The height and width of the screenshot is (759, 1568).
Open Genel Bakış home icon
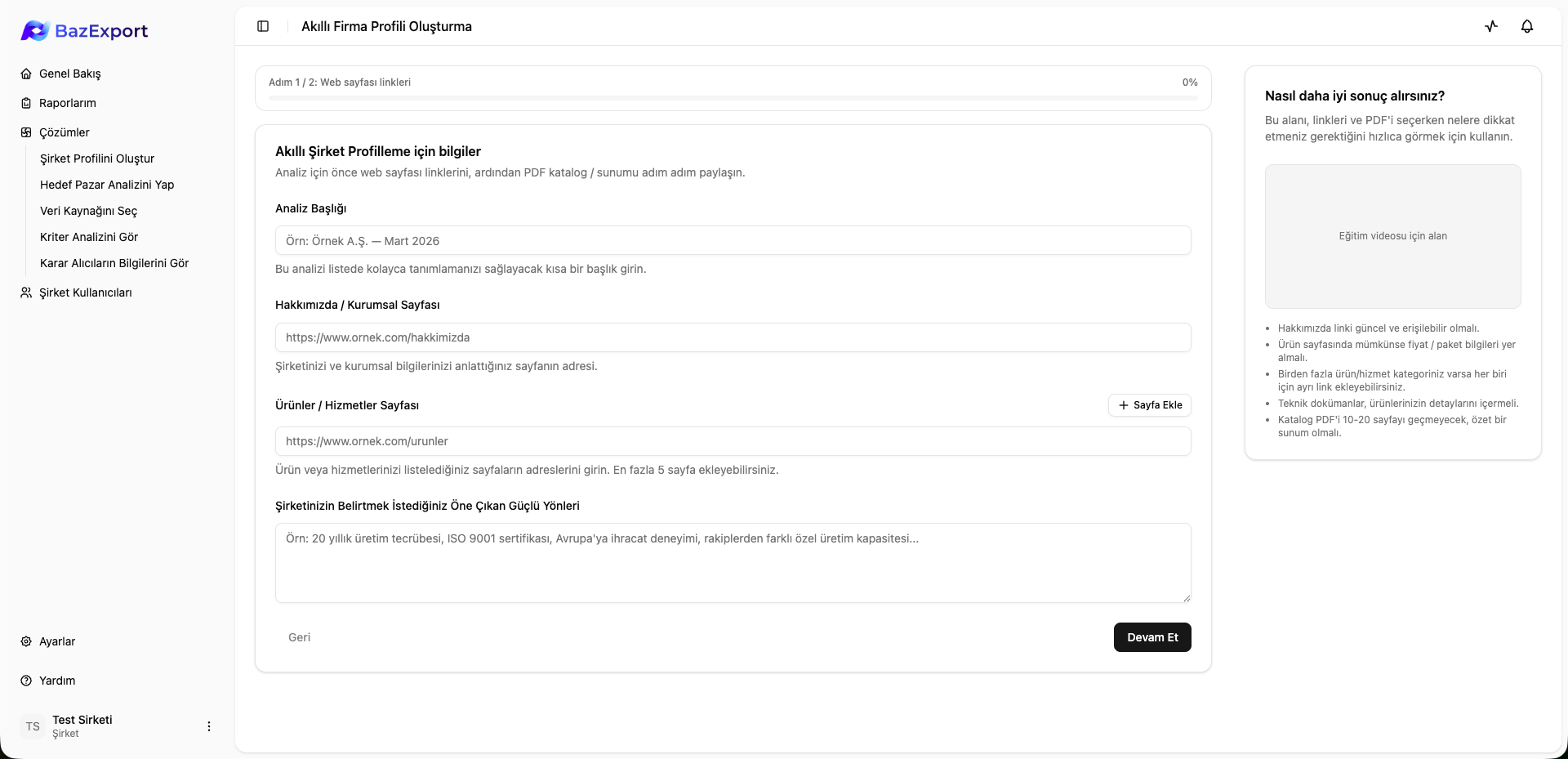[x=26, y=74]
